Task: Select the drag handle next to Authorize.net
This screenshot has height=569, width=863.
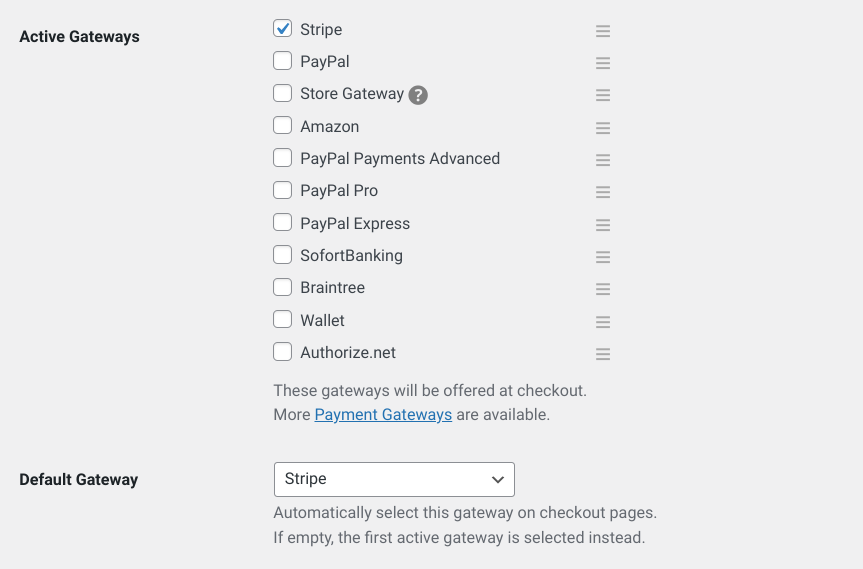Action: [x=603, y=354]
